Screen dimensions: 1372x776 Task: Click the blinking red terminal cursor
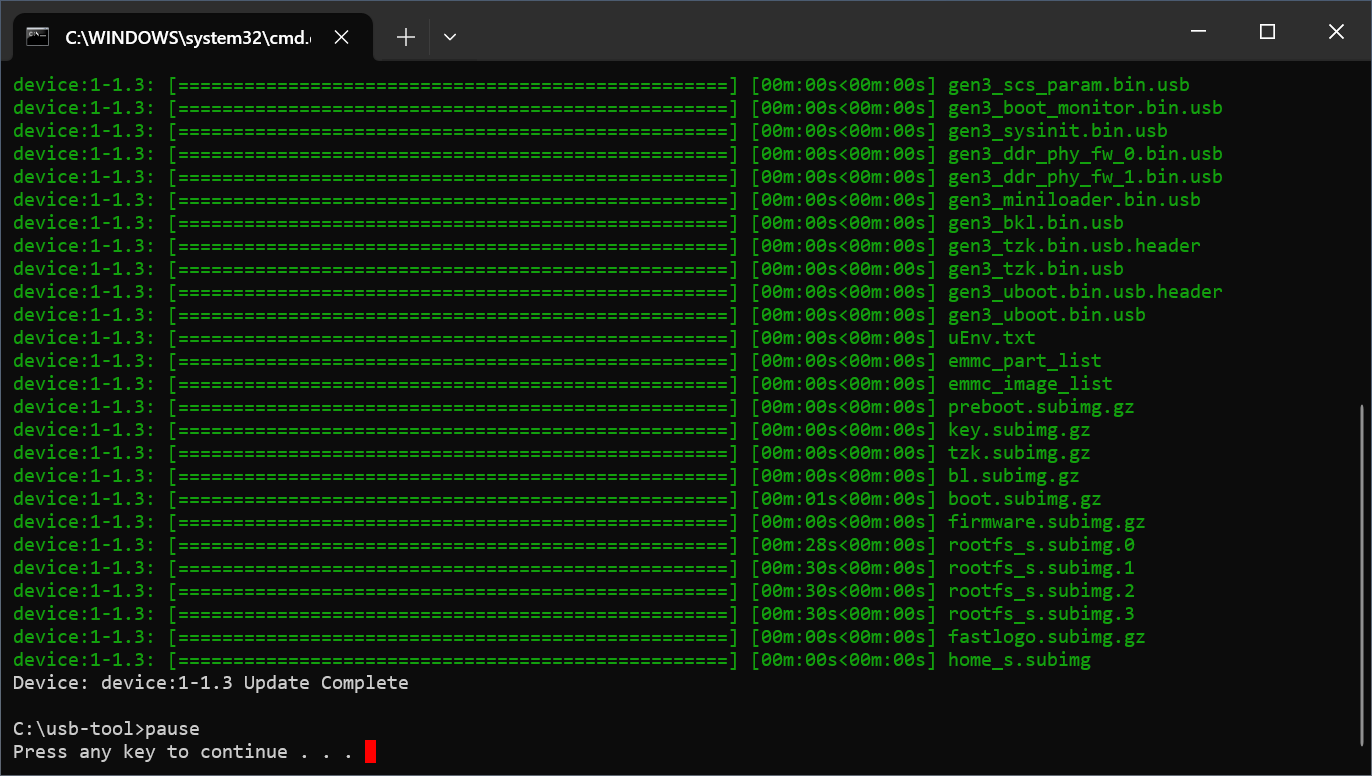point(368,751)
